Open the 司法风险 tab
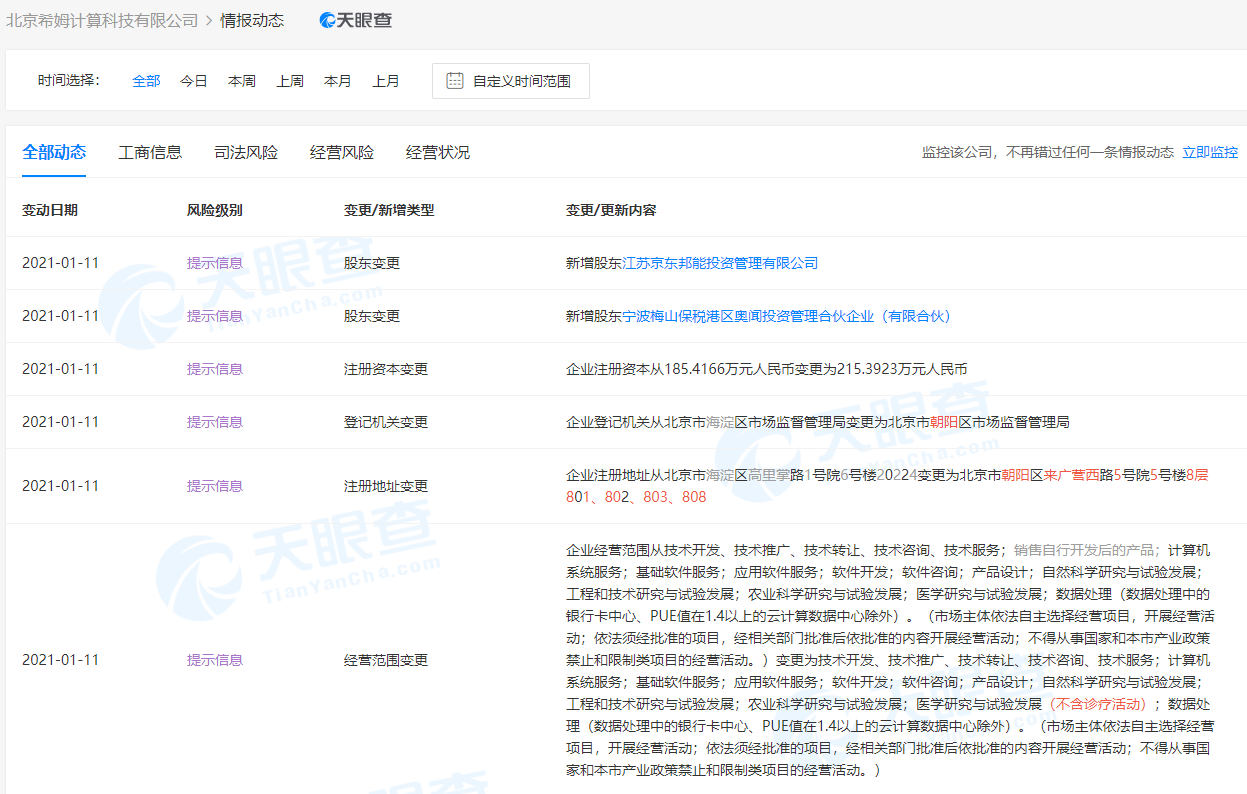This screenshot has width=1247, height=794. [246, 152]
